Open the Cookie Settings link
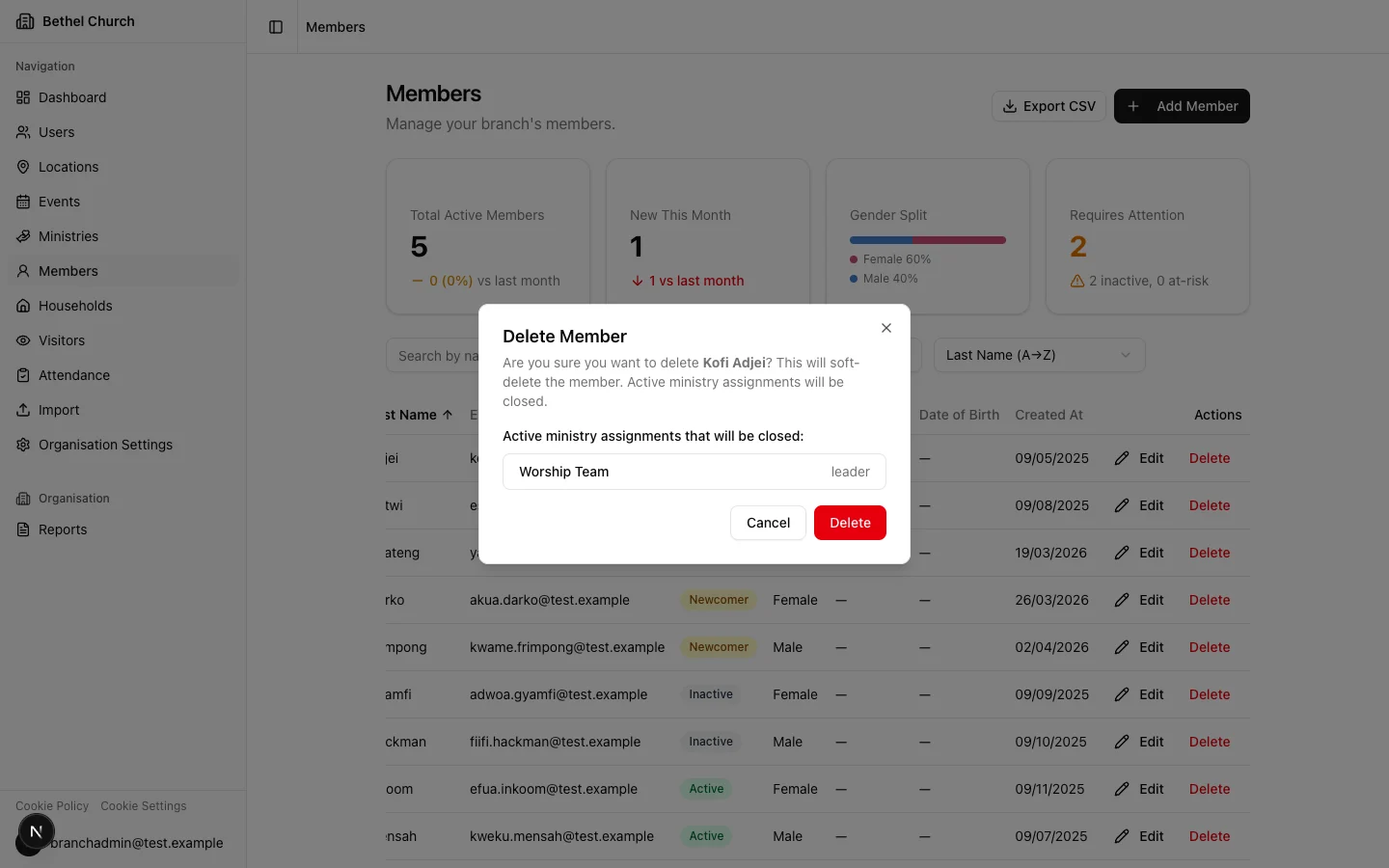This screenshot has height=868, width=1389. tap(144, 806)
